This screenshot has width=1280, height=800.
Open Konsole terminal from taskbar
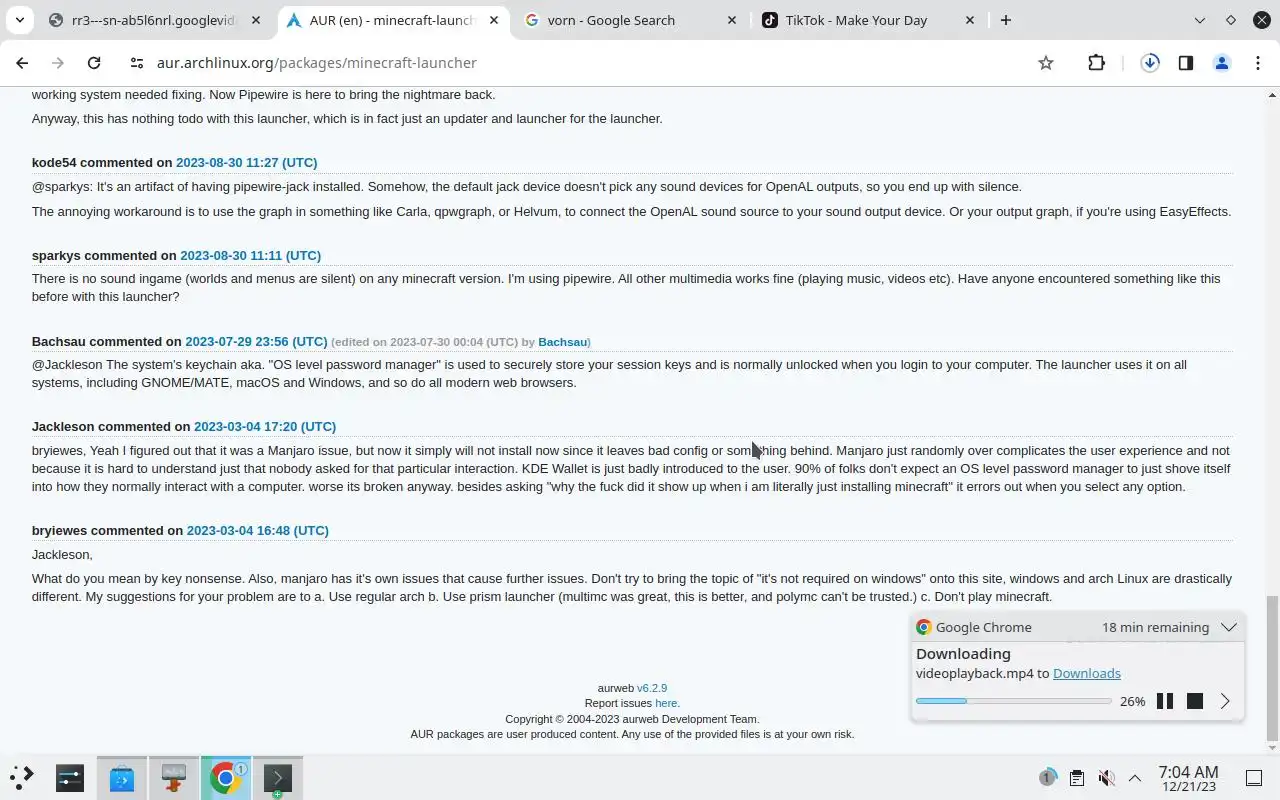click(x=278, y=777)
